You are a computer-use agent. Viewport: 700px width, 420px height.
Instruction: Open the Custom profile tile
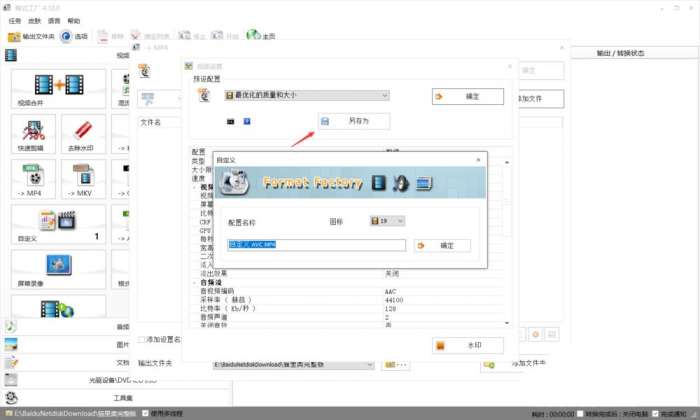58,225
